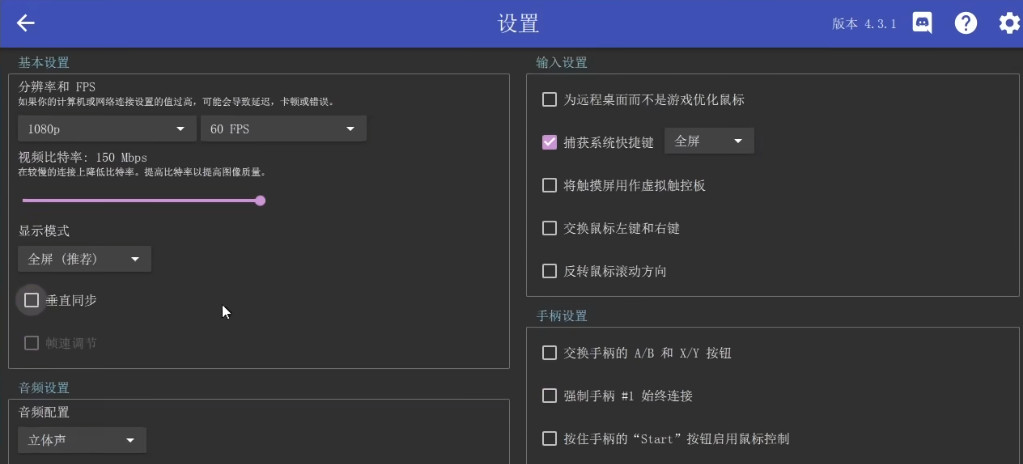1023x464 pixels.
Task: Click the video bitrate slider handle
Action: pos(260,201)
